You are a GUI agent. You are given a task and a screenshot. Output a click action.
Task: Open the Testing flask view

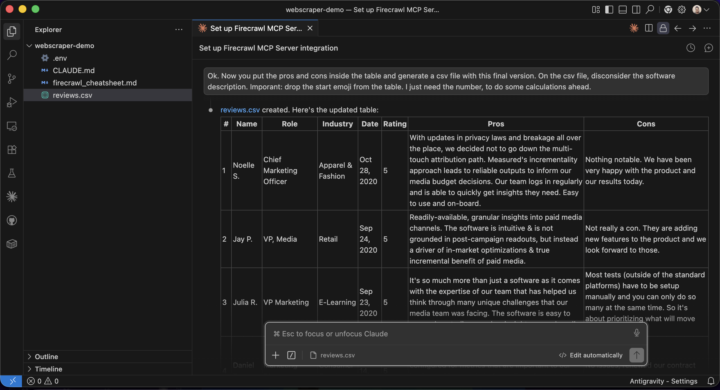click(12, 173)
